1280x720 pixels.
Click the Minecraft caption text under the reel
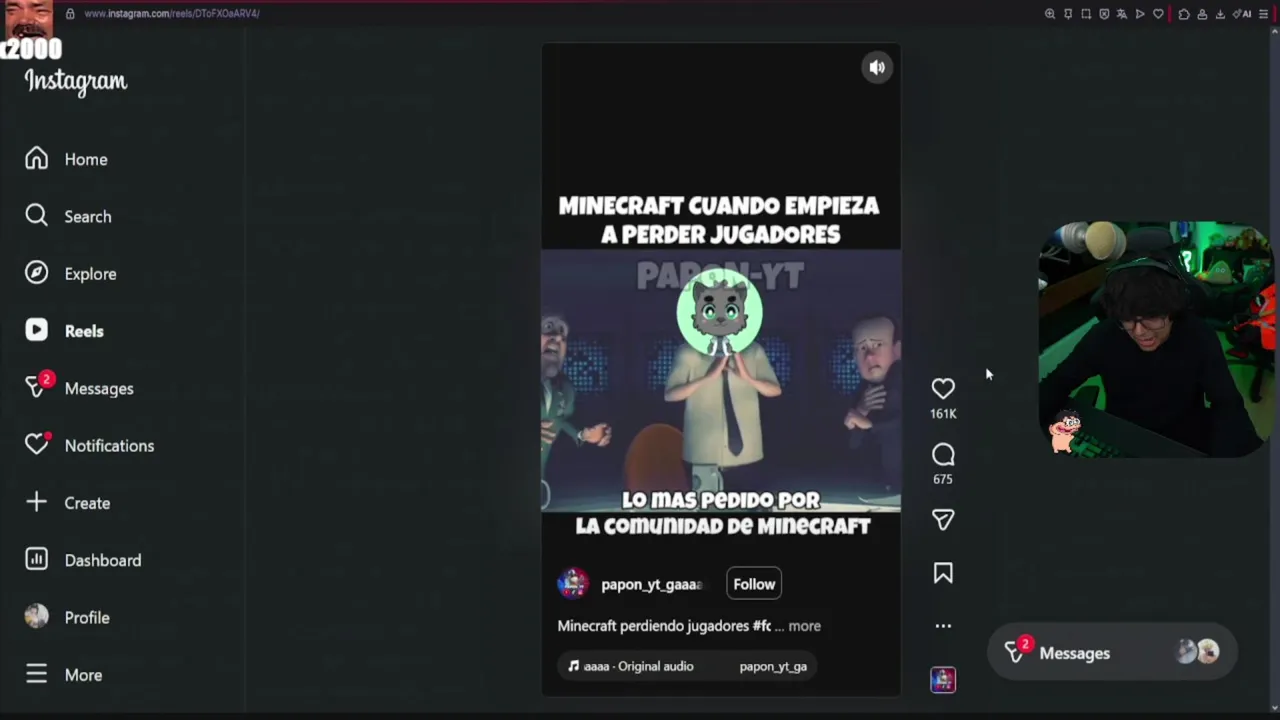[664, 626]
